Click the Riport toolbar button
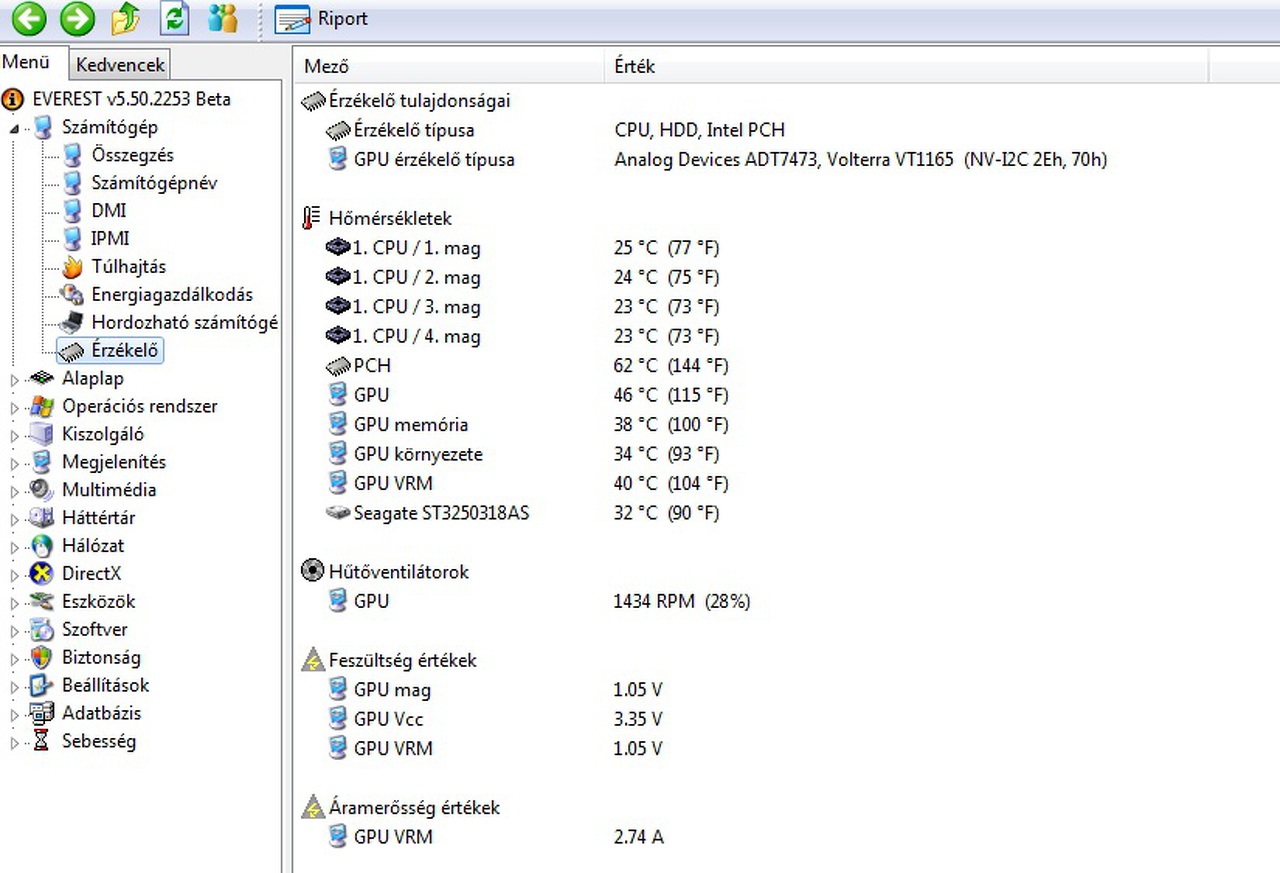The width and height of the screenshot is (1280, 873). pos(321,18)
